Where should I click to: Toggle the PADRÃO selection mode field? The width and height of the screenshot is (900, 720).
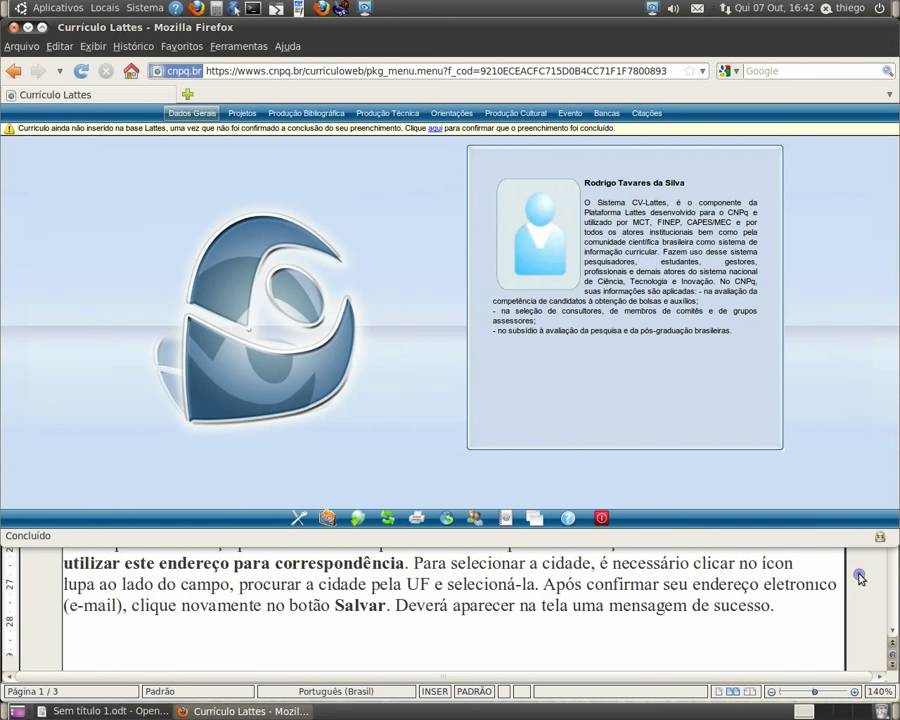tap(474, 691)
